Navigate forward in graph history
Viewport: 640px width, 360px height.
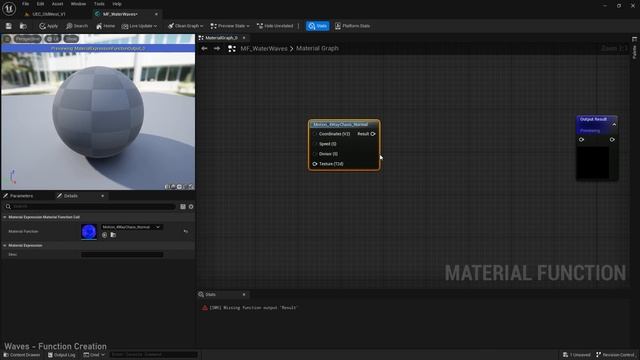(217, 49)
